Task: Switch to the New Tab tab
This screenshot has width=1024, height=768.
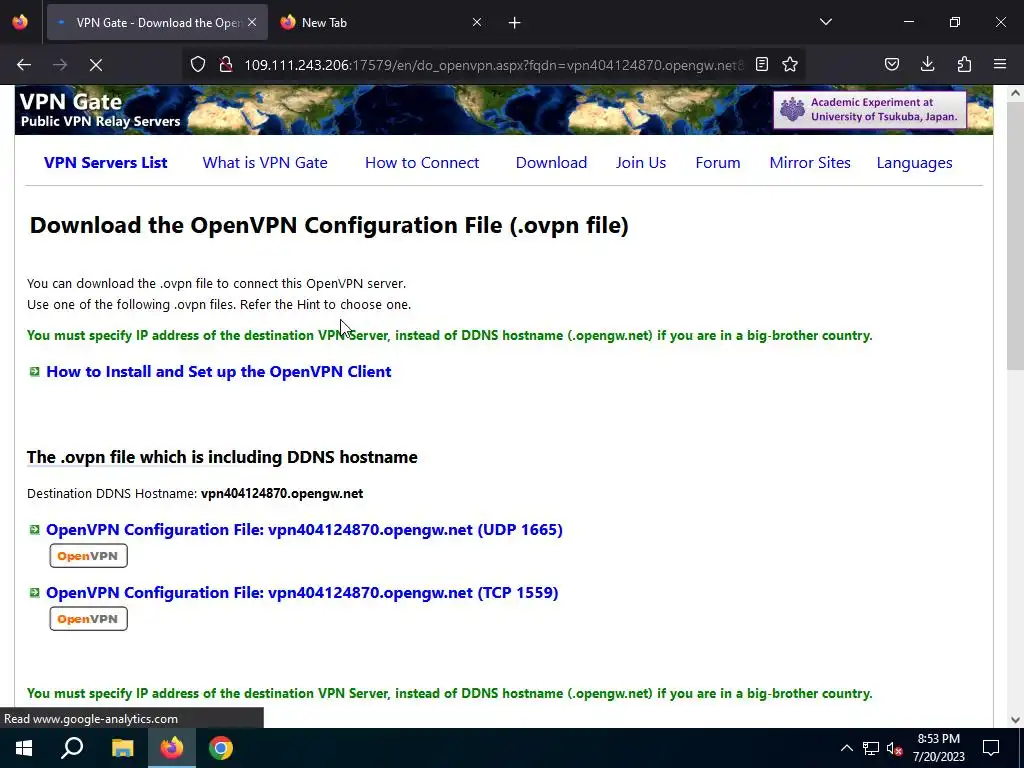Action: click(x=381, y=22)
